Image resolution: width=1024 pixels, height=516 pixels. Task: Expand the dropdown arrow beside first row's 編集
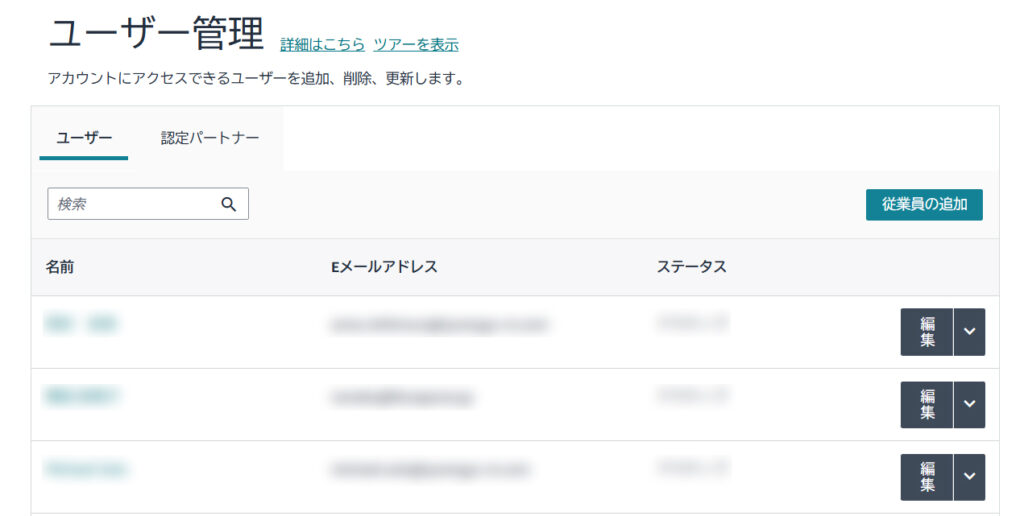(x=969, y=332)
